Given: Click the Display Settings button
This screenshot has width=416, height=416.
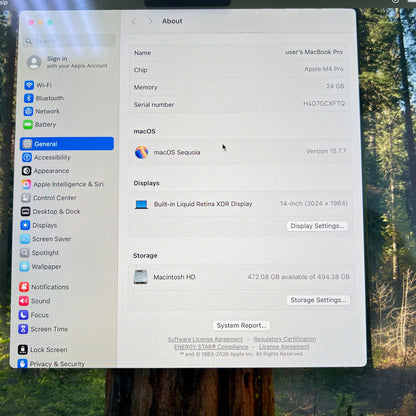Looking at the screenshot, I should coord(317,226).
